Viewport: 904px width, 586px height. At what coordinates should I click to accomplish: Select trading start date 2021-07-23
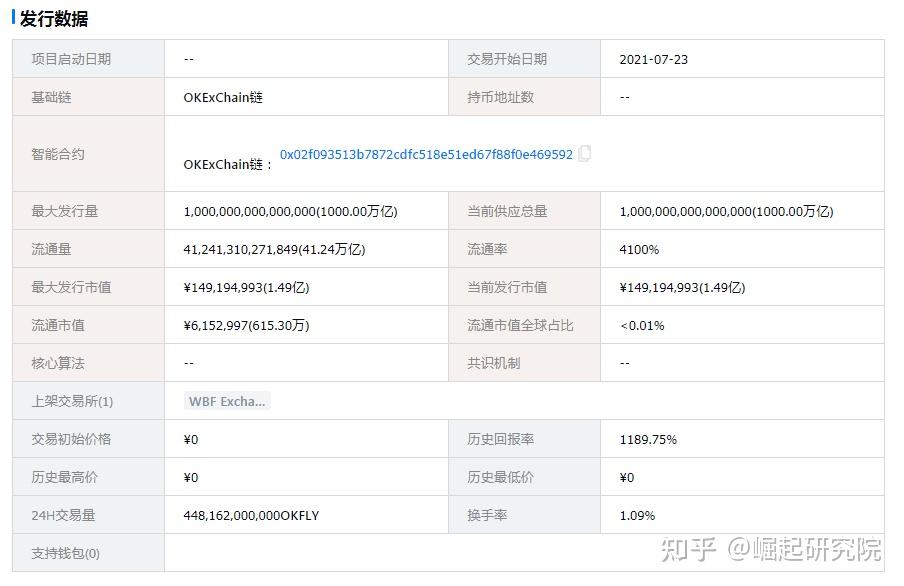coord(653,59)
